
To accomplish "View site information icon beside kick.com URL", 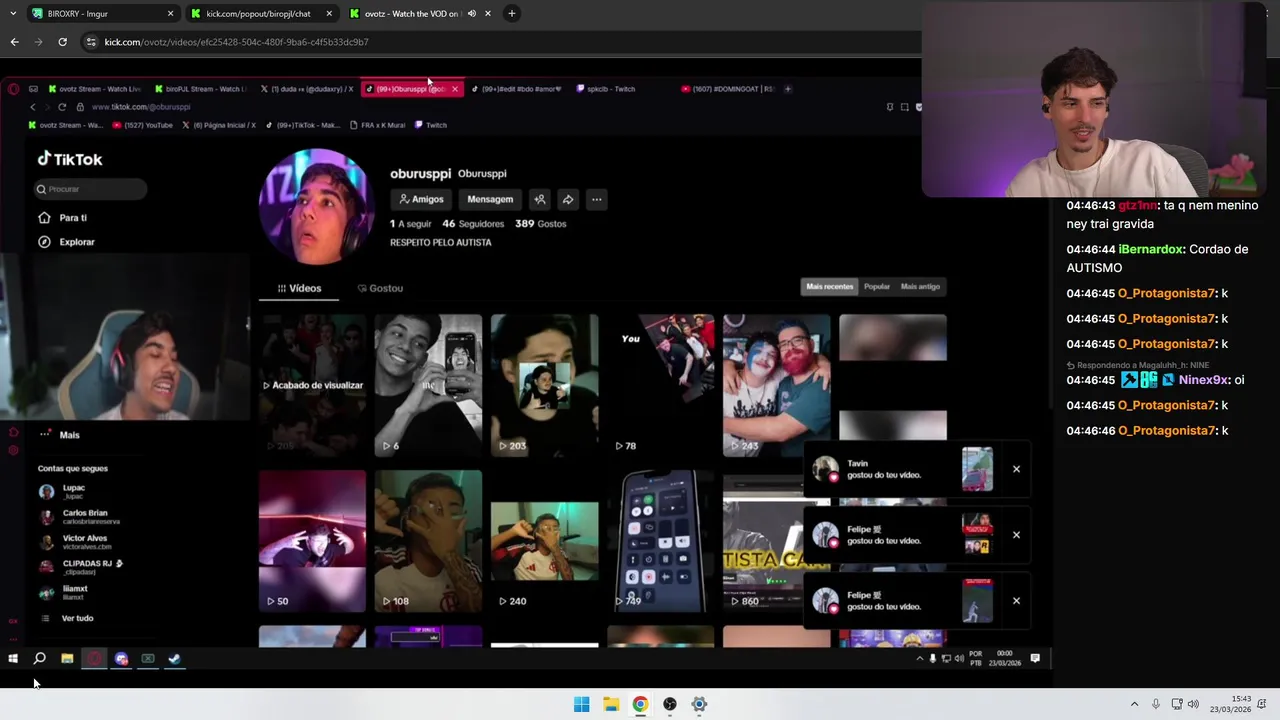I will point(91,42).
